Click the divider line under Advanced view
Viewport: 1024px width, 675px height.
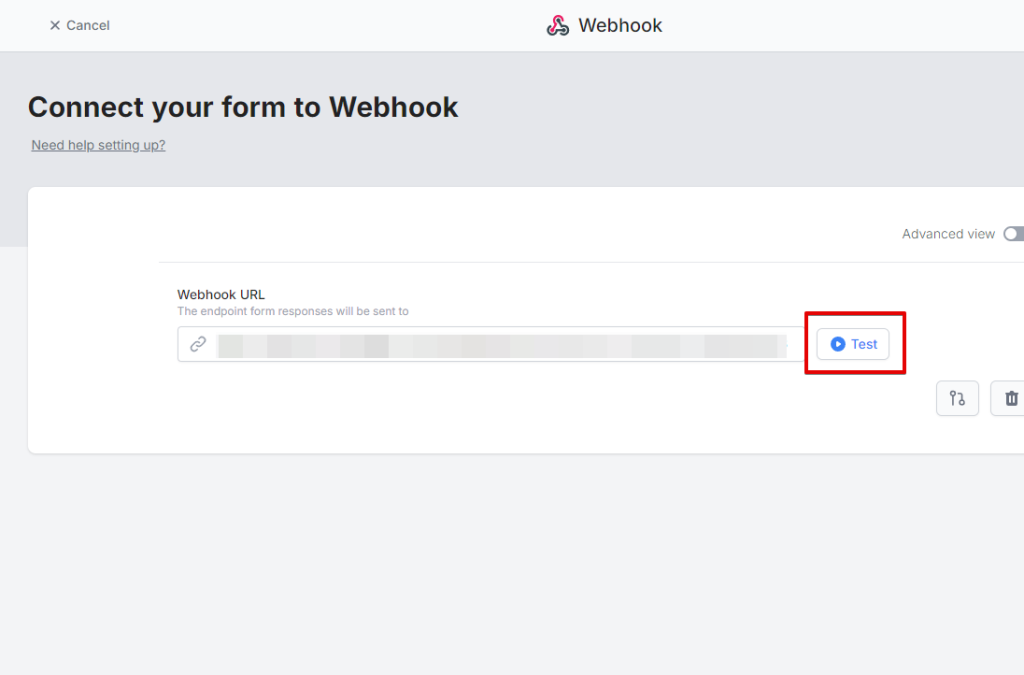[x=590, y=262]
